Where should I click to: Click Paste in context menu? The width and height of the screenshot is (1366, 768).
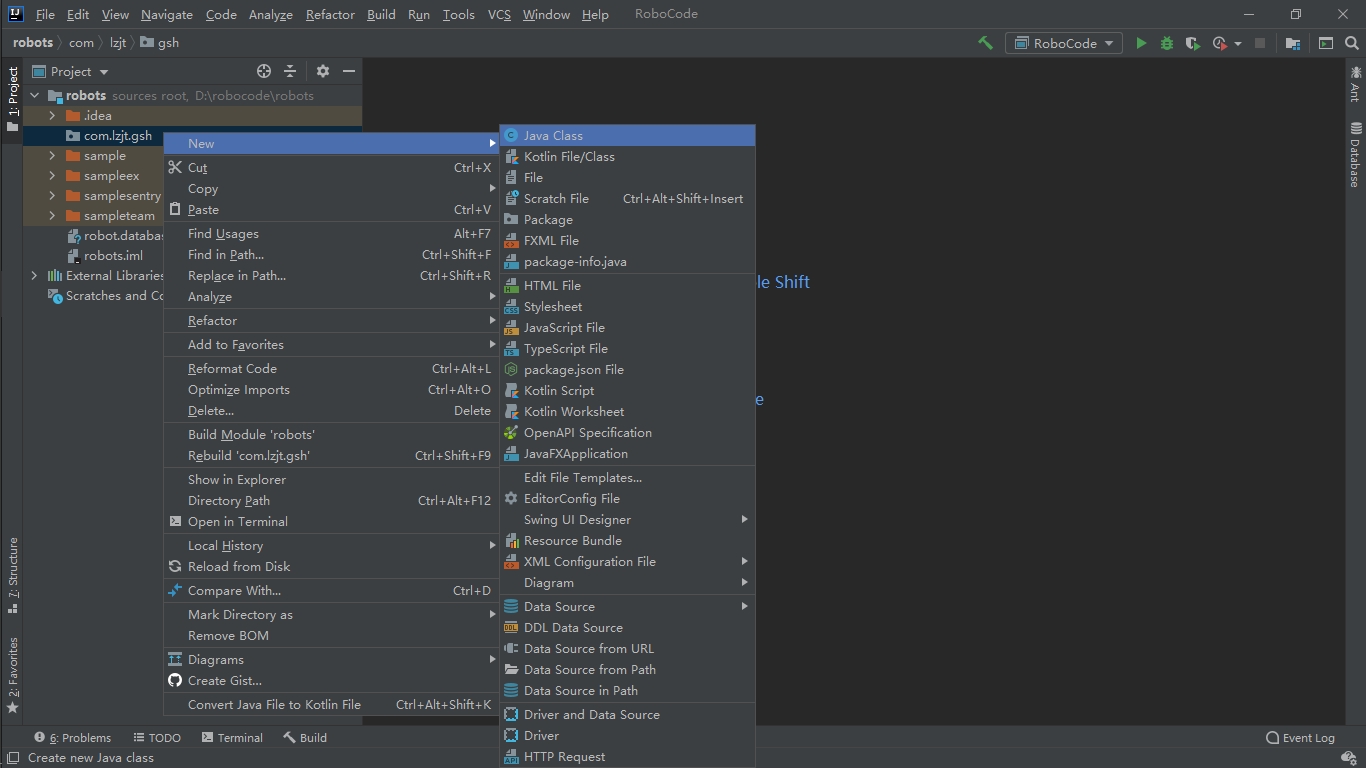point(331,209)
